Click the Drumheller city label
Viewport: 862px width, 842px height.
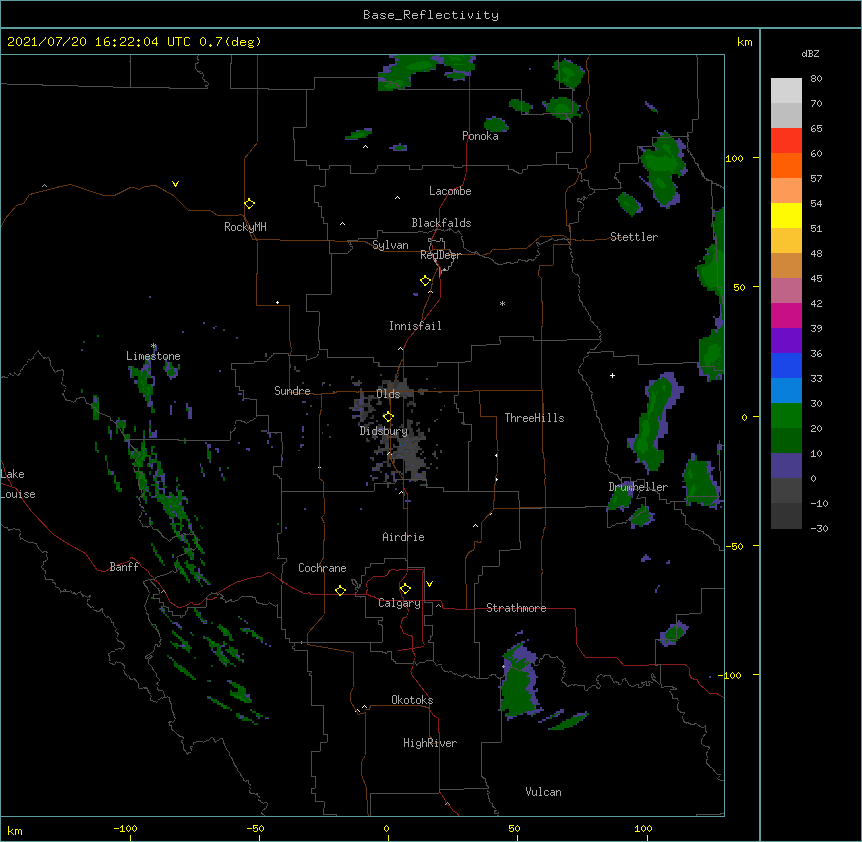tap(638, 487)
